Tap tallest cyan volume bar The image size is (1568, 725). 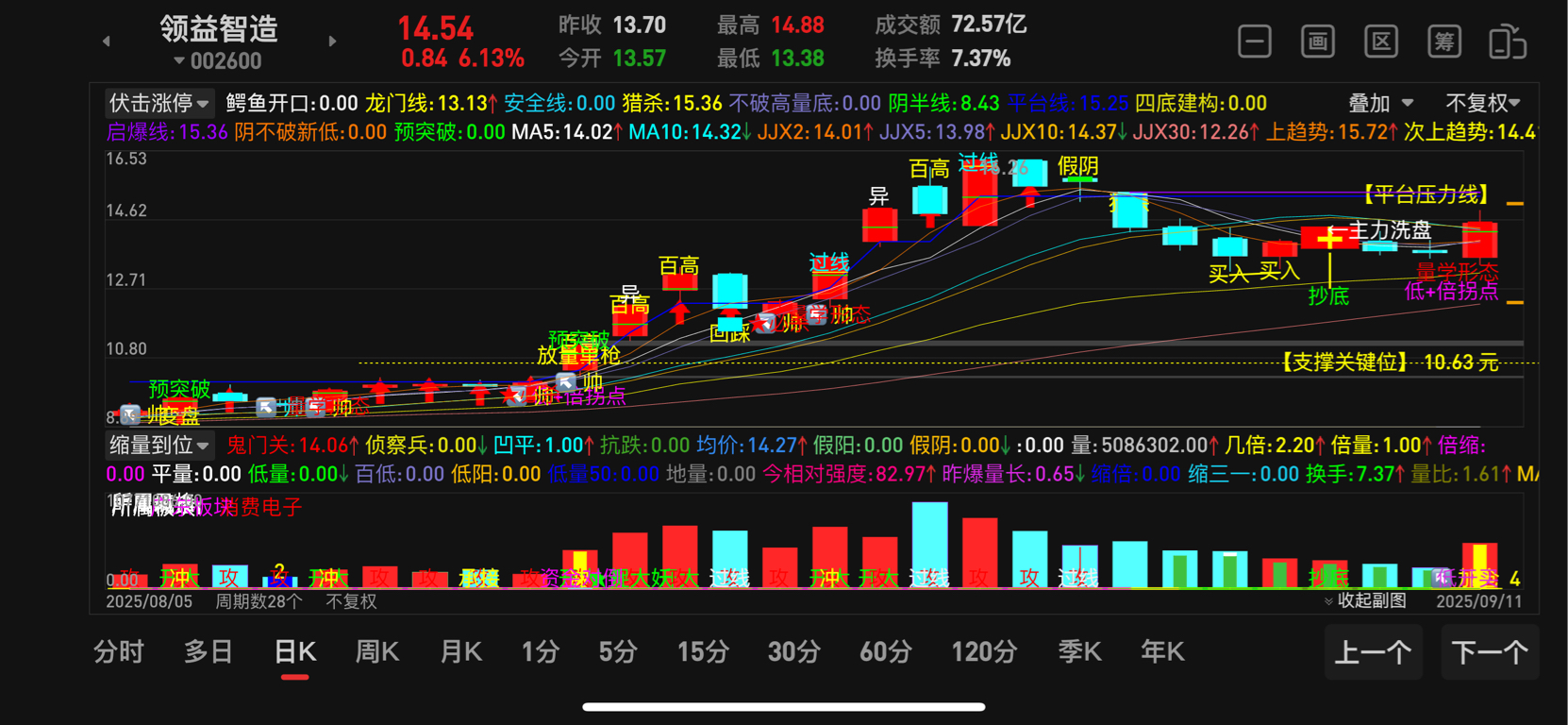[x=929, y=544]
